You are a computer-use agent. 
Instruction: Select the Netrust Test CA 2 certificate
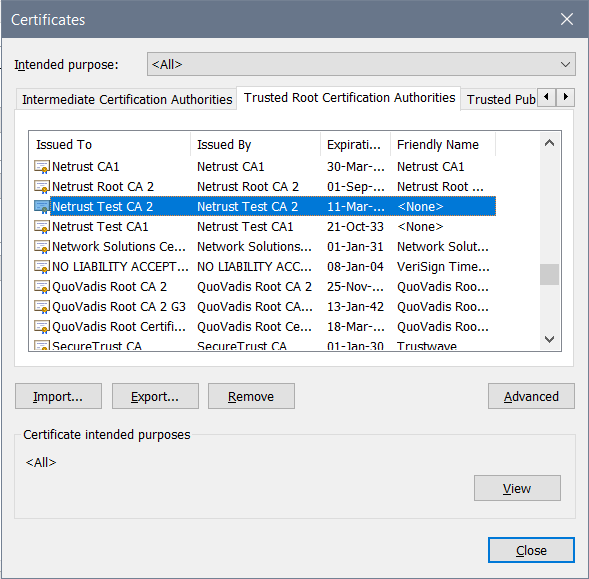264,206
